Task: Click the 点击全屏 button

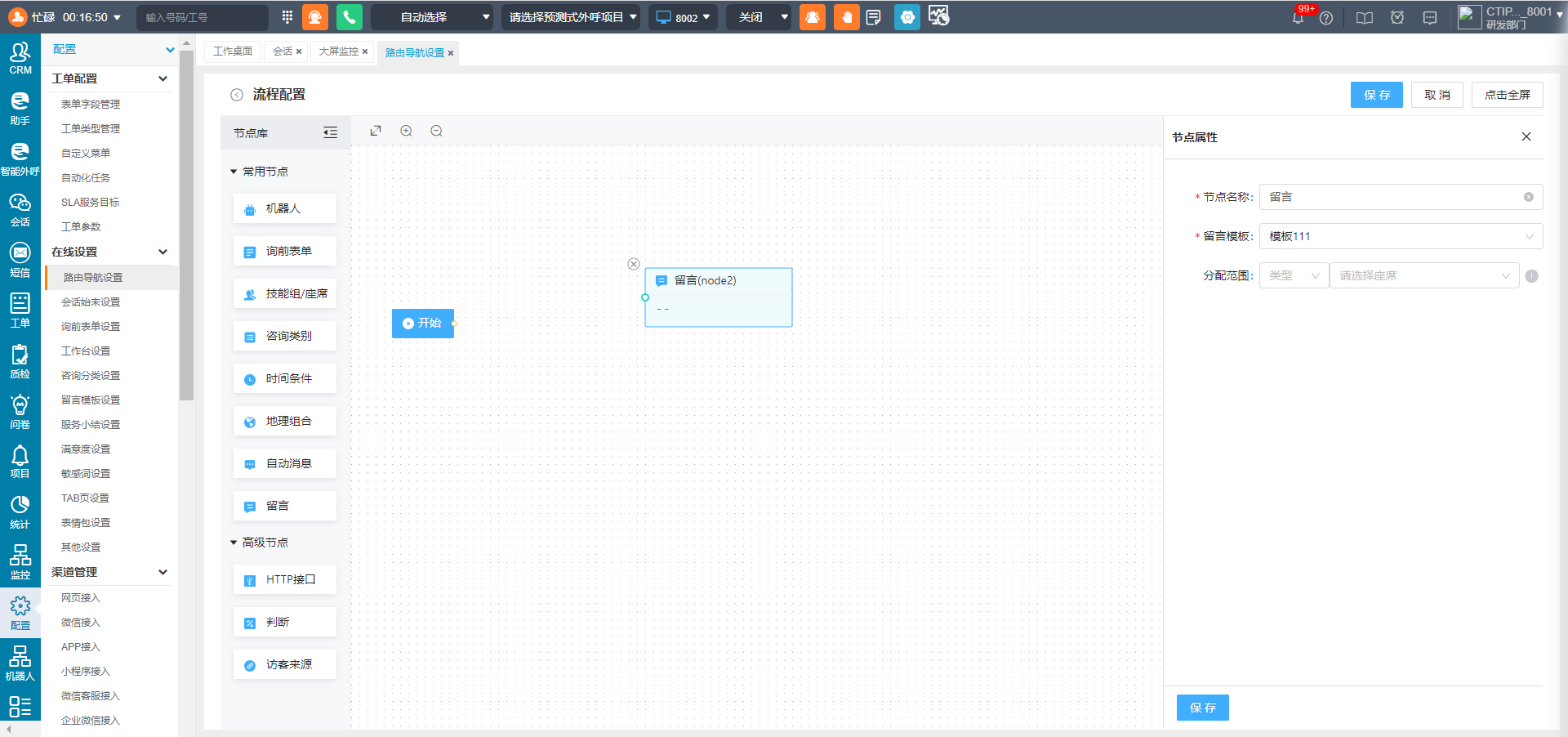Action: coord(1507,95)
